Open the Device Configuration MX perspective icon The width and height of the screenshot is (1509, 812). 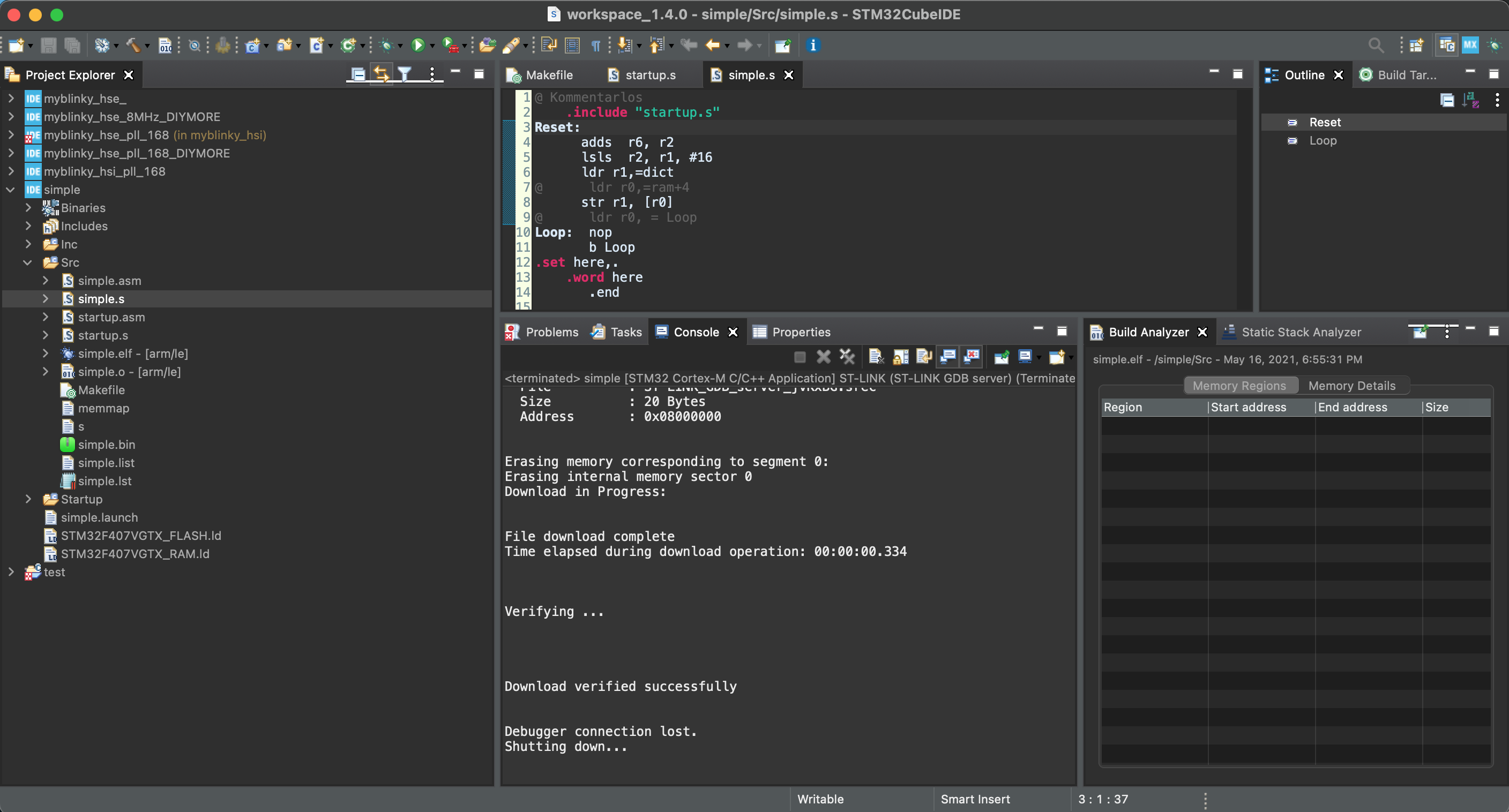pos(1470,45)
